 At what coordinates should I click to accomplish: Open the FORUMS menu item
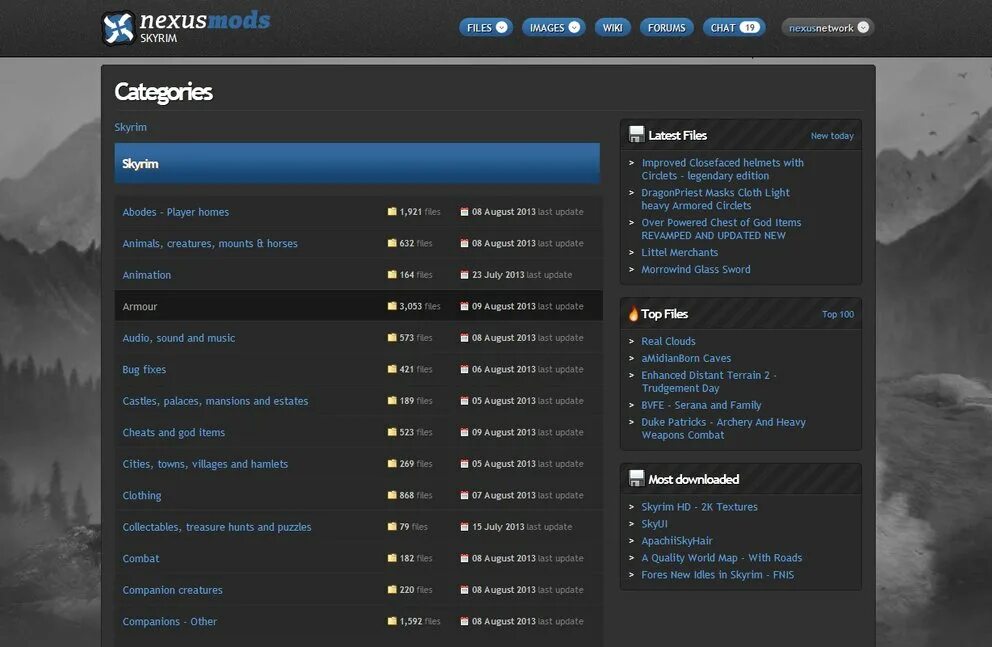click(667, 28)
